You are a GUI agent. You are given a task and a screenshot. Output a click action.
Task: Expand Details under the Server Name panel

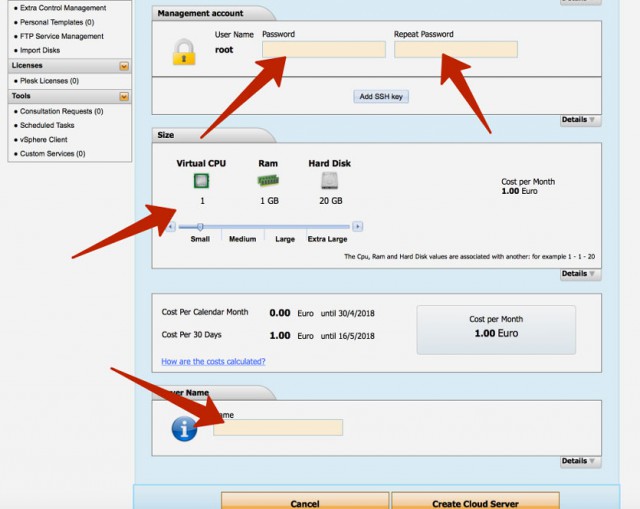pyautogui.click(x=579, y=461)
